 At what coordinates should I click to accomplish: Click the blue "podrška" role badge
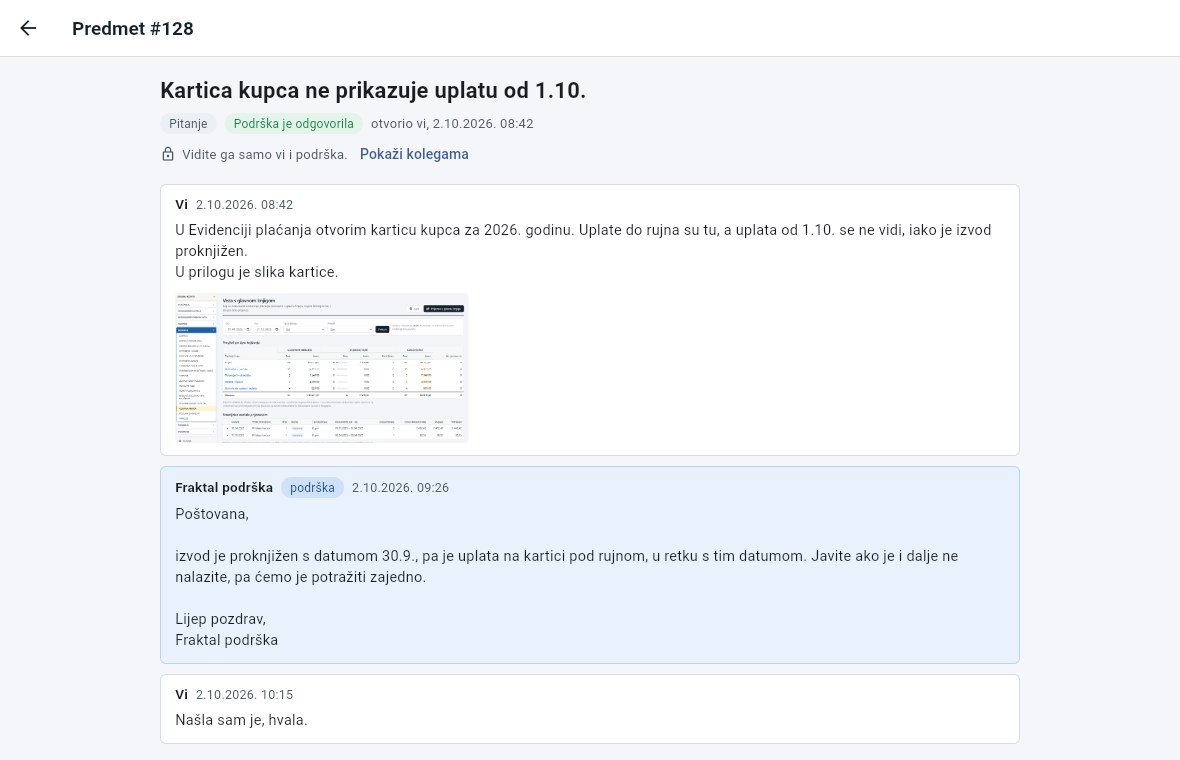(312, 488)
